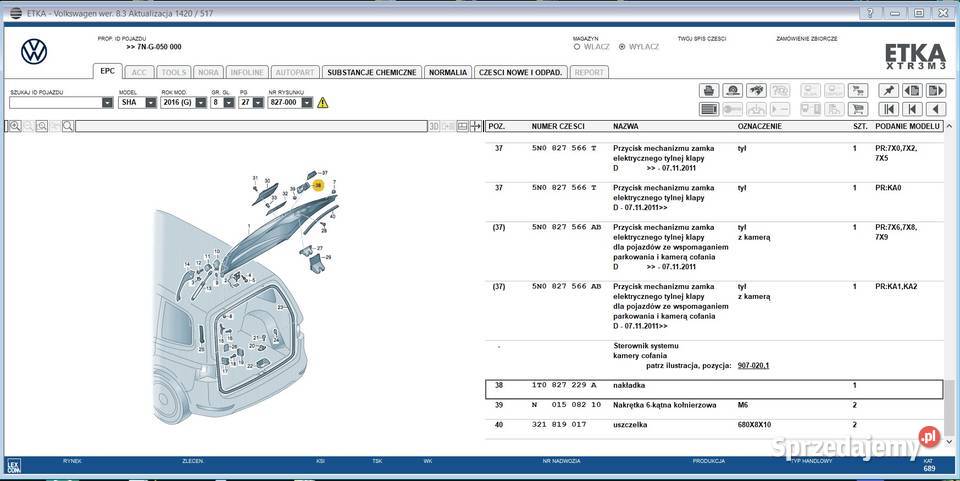The width and height of the screenshot is (960, 481).
Task: Expand the MODEL dropdown showing SHA
Action: [x=151, y=102]
